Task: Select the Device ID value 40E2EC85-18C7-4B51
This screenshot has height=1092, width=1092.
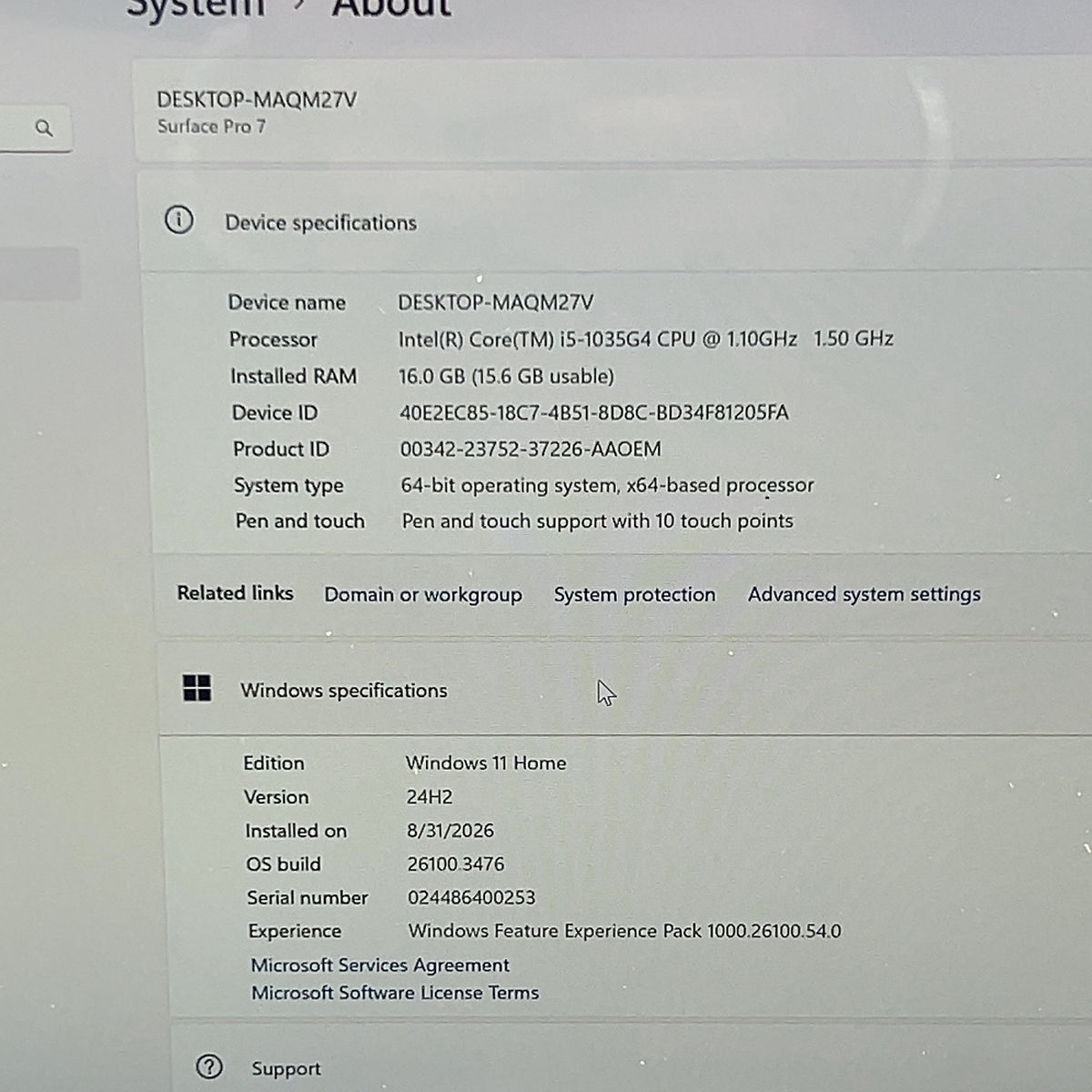Action: pos(594,412)
